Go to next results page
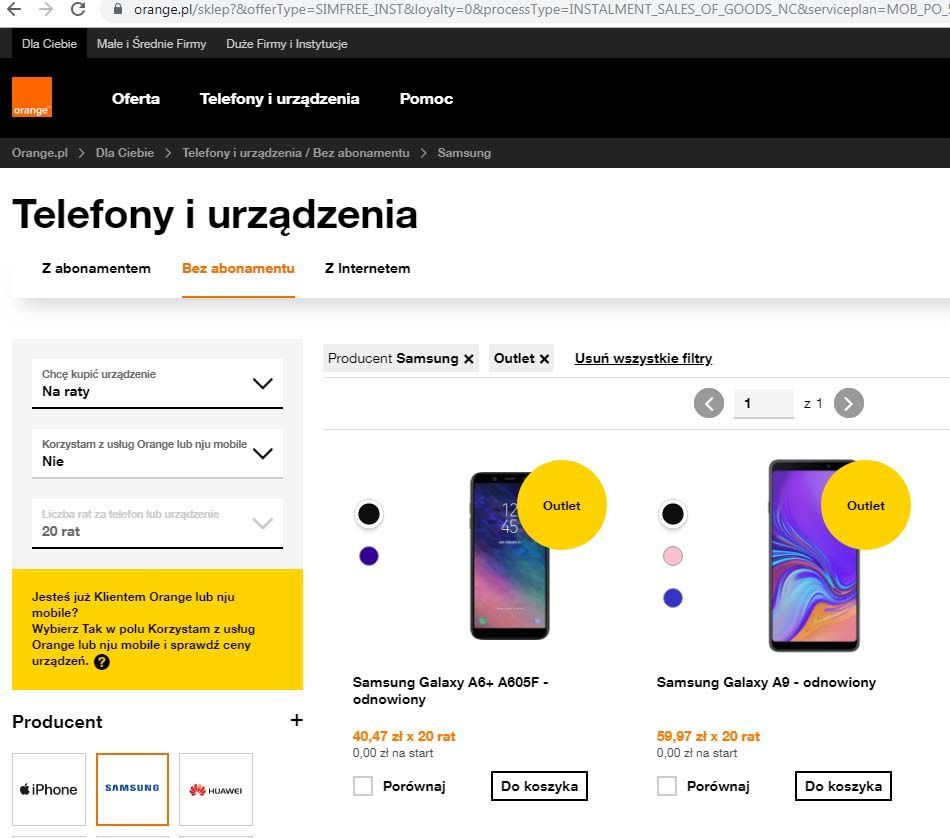 pyautogui.click(x=848, y=403)
